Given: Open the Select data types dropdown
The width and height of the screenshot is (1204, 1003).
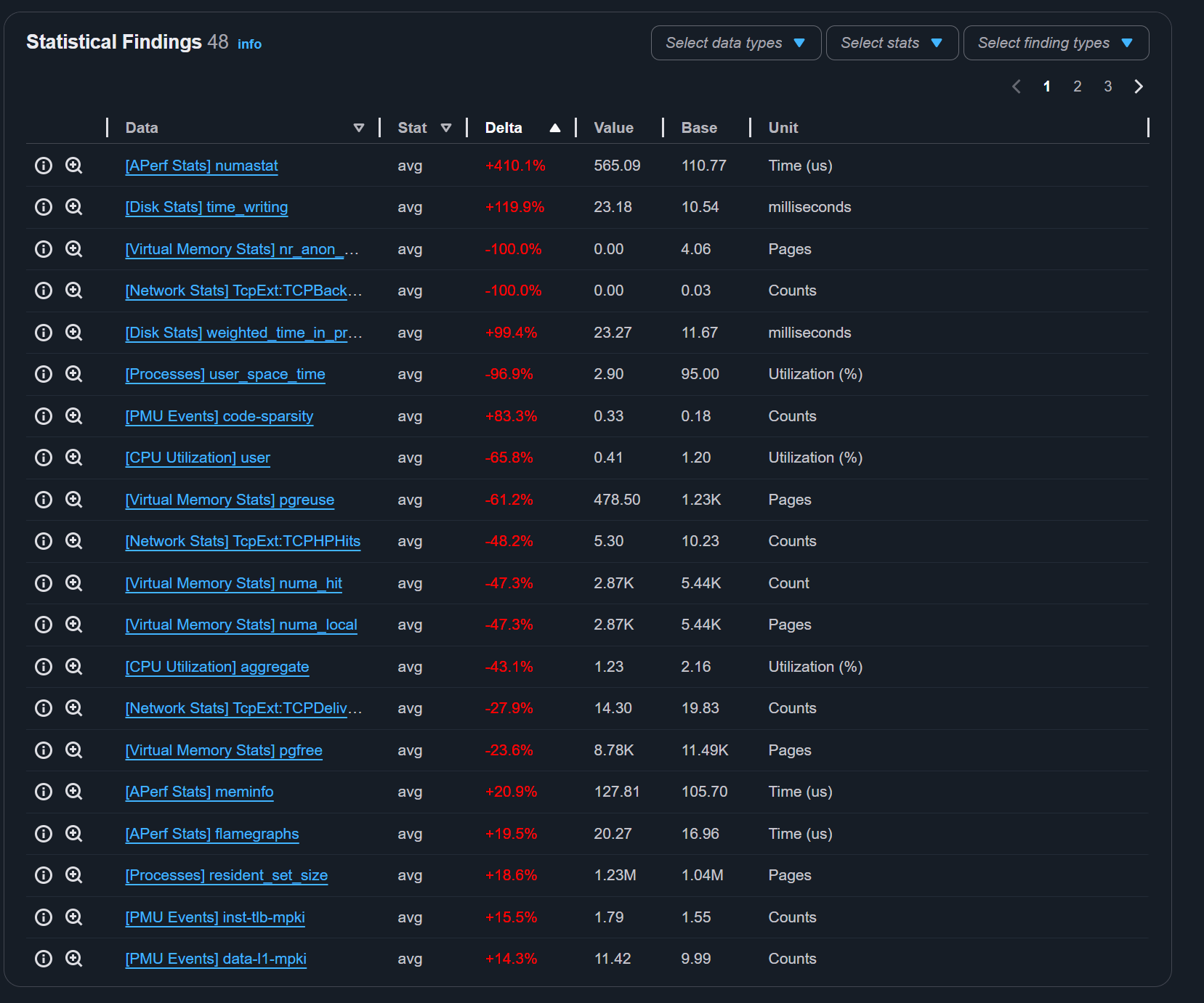Looking at the screenshot, I should [735, 43].
